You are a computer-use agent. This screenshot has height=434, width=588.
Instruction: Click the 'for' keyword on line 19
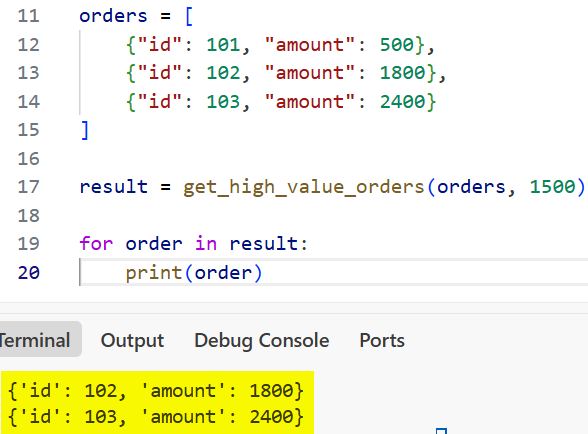click(96, 244)
